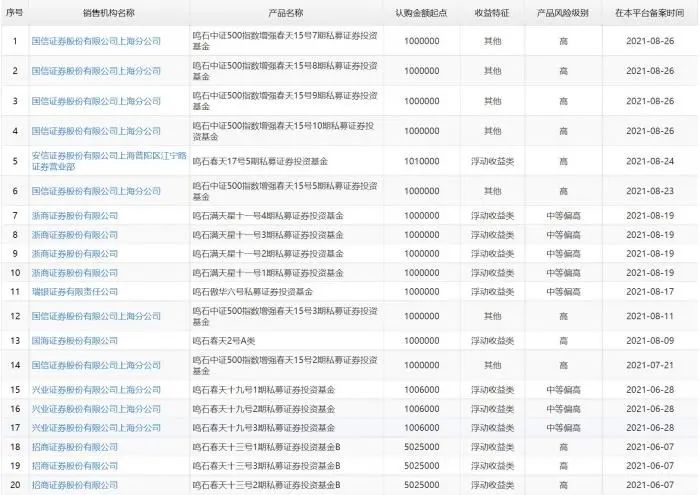Open 国信证券上海分公司 link in row 6
The image size is (700, 495).
[x=96, y=191]
